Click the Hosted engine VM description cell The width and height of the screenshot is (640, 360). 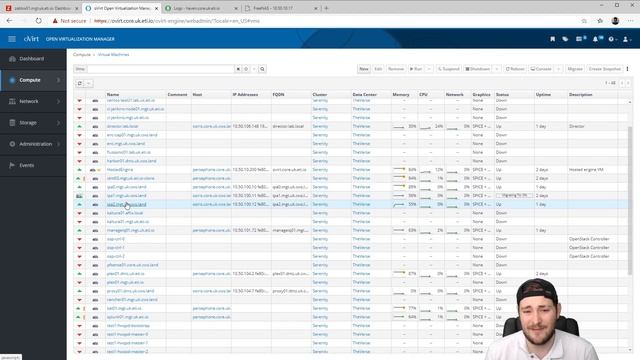point(586,169)
